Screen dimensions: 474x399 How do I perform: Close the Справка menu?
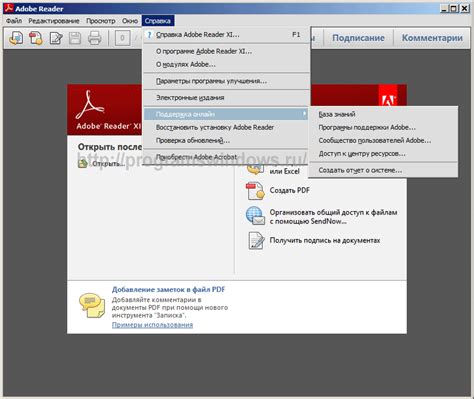[158, 21]
